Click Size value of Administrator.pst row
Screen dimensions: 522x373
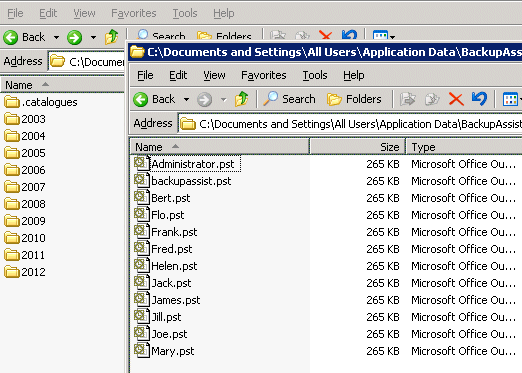coord(383,164)
